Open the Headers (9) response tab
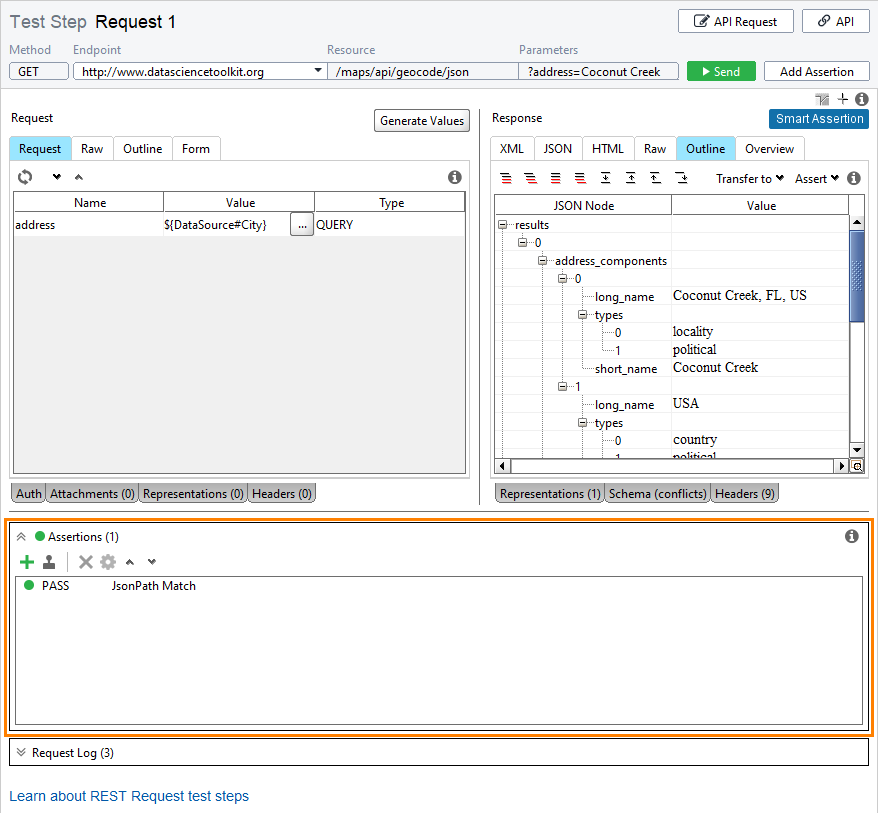 pyautogui.click(x=745, y=493)
